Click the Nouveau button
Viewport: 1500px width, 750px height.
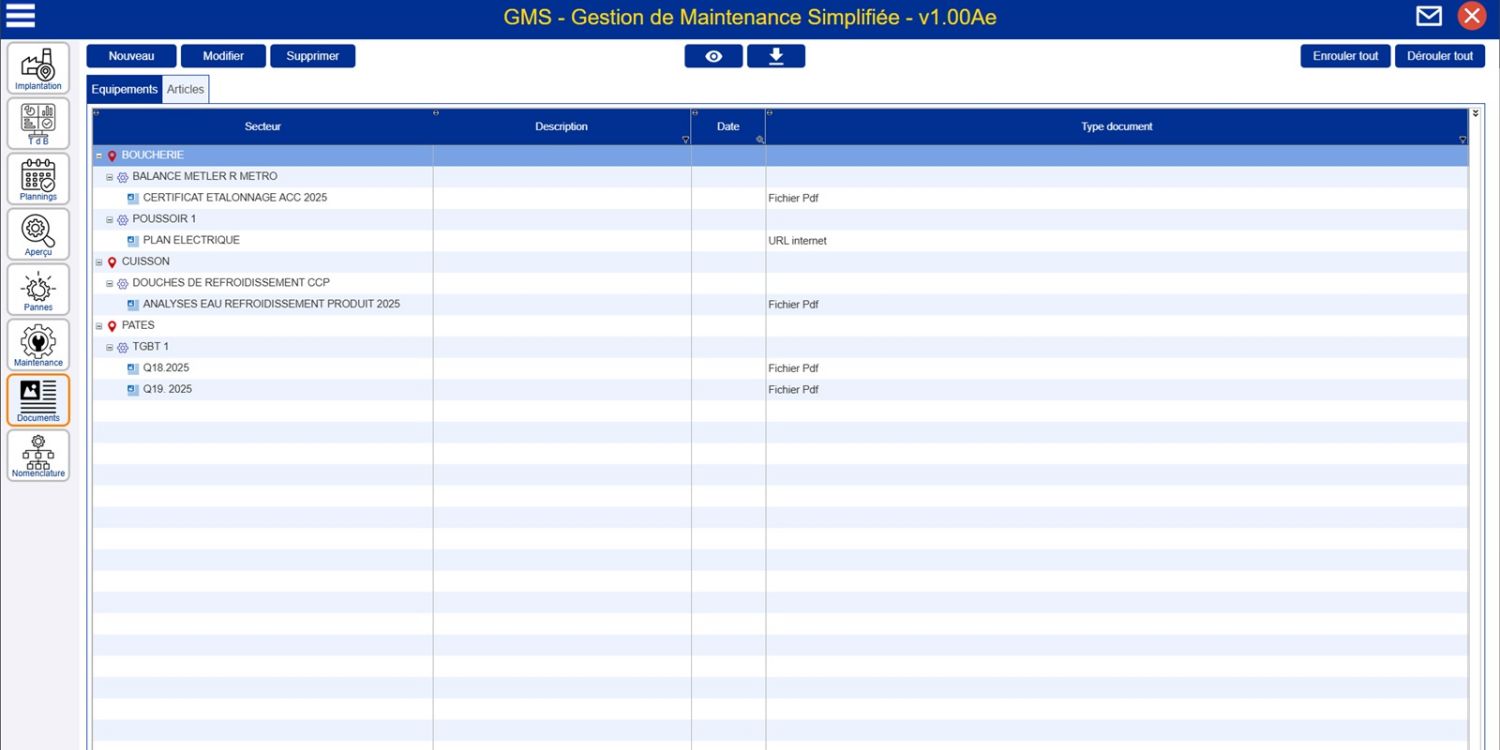[131, 56]
